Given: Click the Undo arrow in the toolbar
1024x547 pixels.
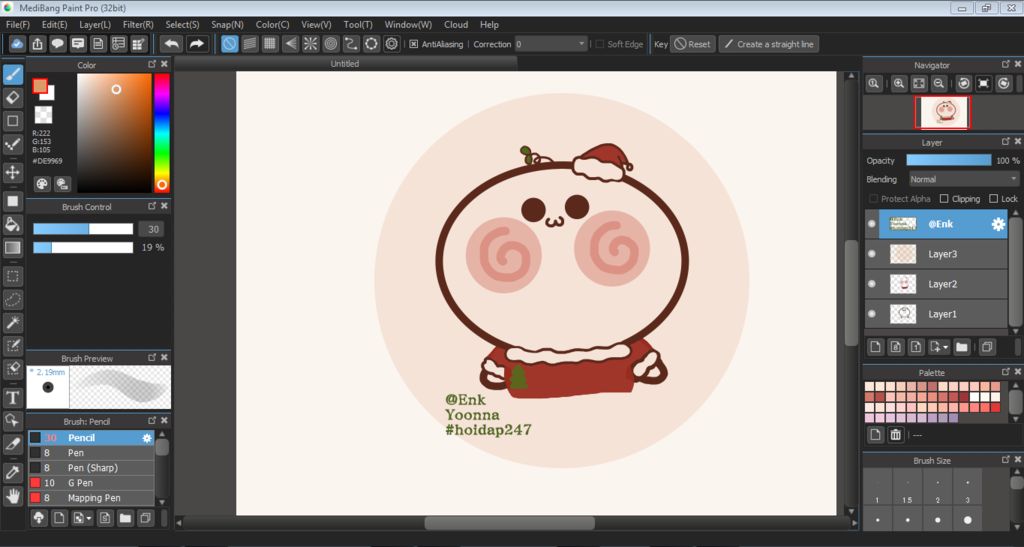Looking at the screenshot, I should tap(172, 44).
